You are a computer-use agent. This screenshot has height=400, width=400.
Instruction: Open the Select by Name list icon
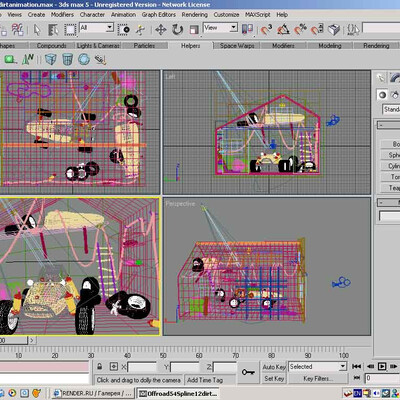(x=53, y=30)
